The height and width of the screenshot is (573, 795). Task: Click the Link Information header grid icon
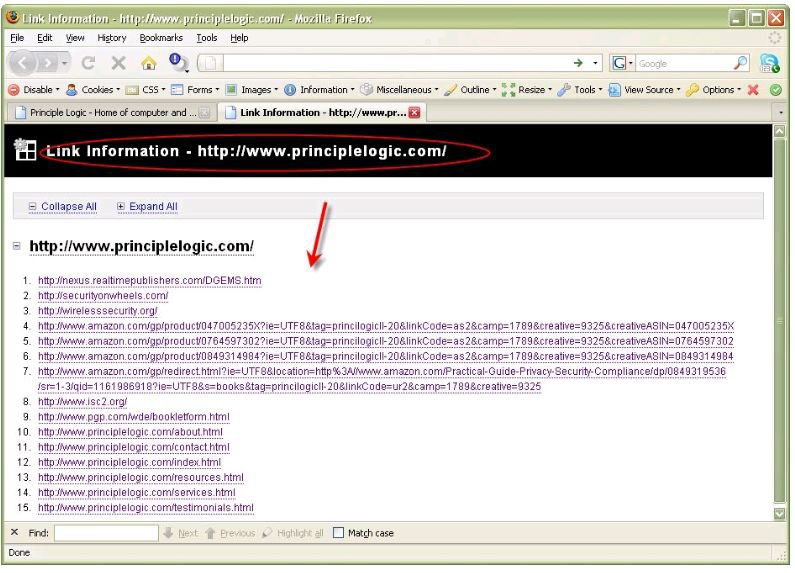[x=25, y=149]
